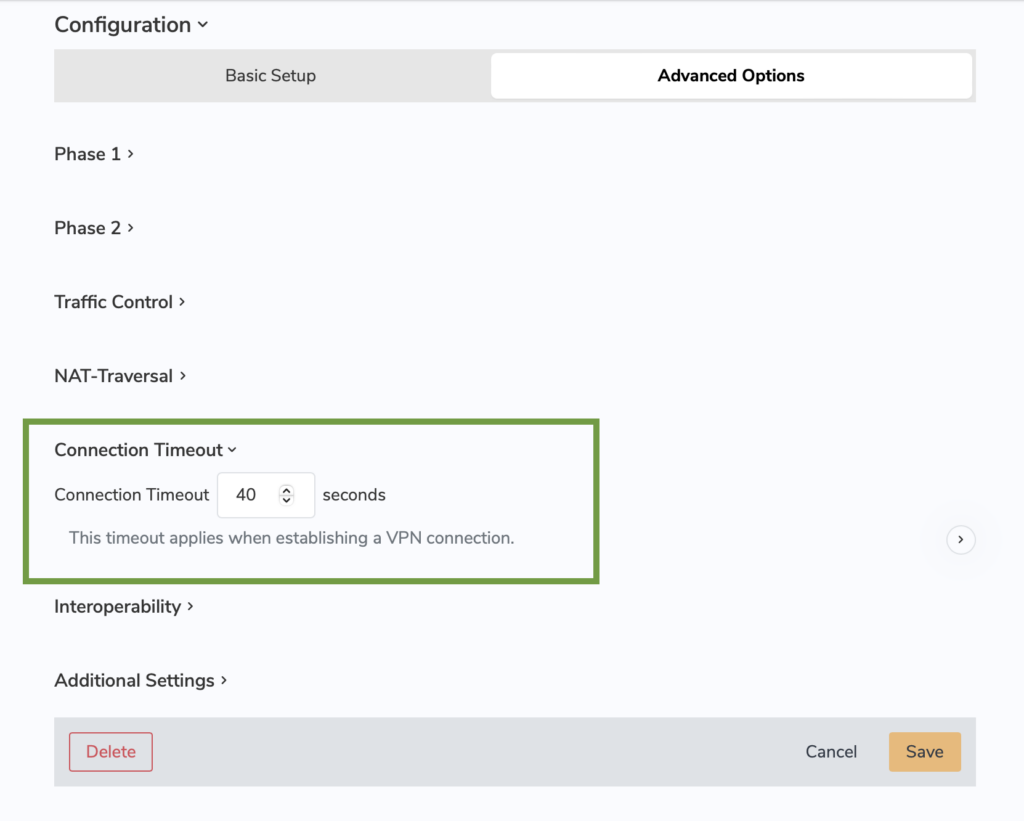Expand the Additional Settings section
Image resolution: width=1024 pixels, height=821 pixels.
[x=140, y=681]
